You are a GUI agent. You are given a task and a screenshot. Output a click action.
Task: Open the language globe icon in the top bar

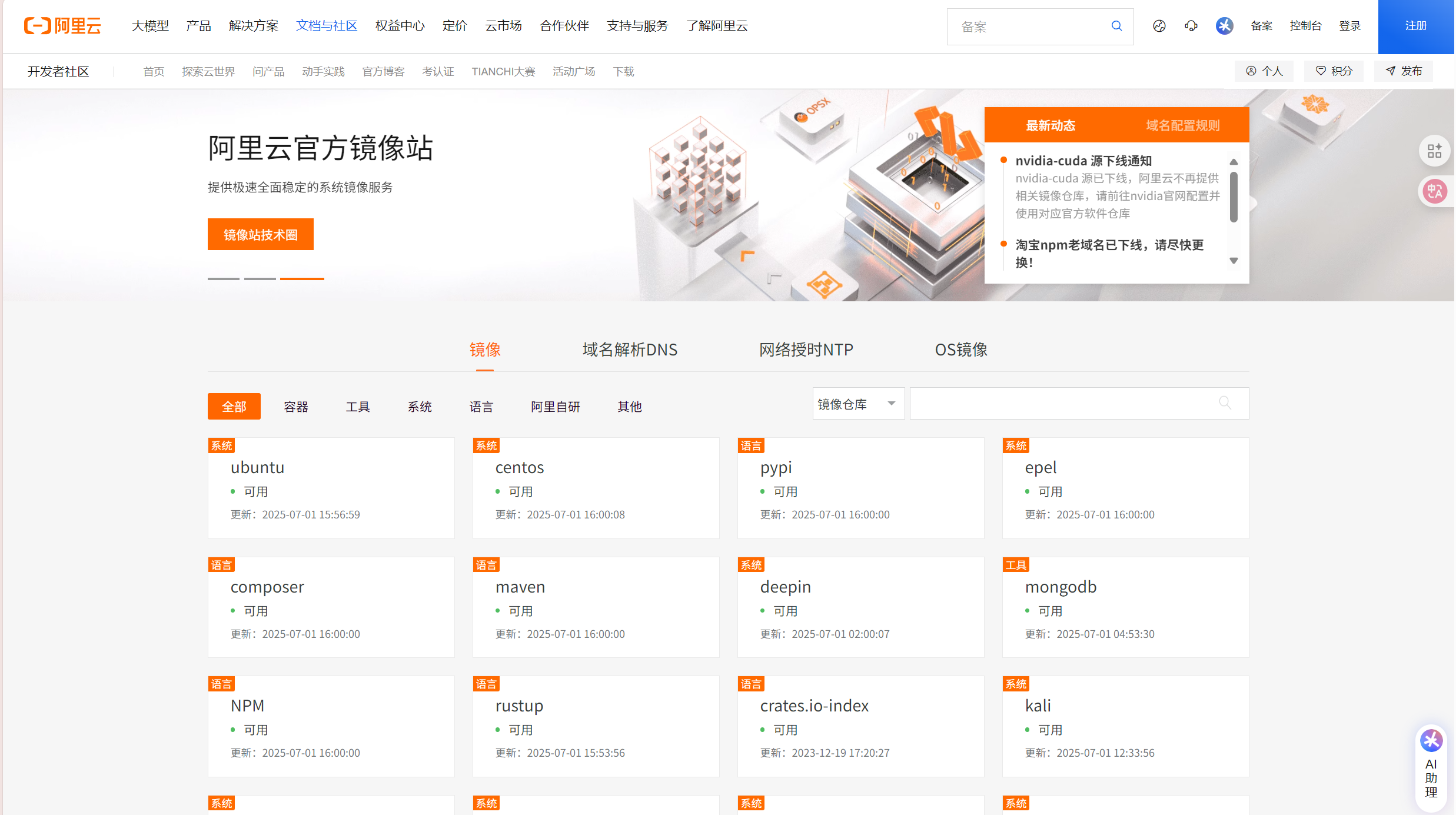(x=1159, y=26)
